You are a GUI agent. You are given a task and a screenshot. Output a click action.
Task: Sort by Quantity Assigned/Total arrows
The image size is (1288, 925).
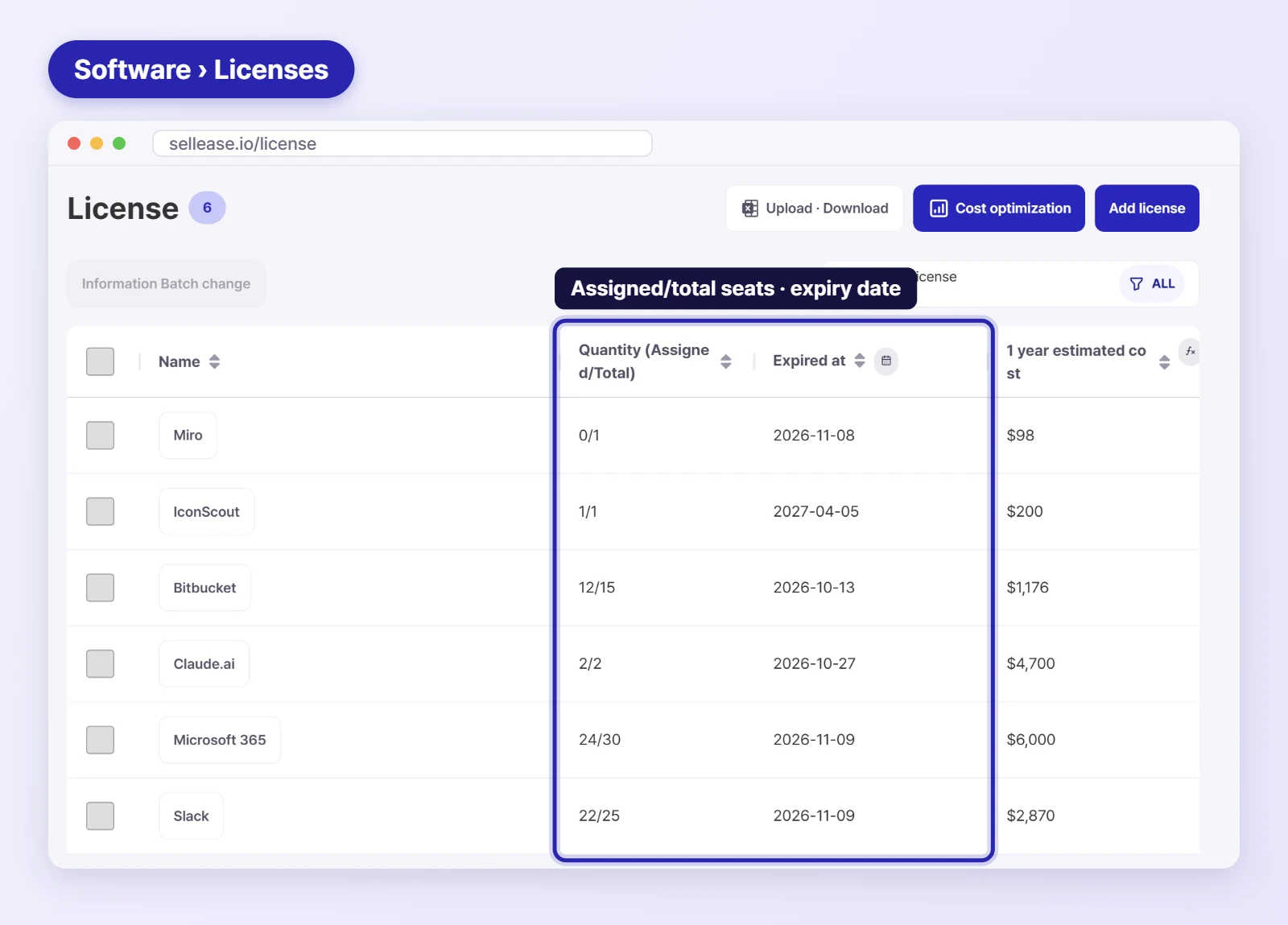tap(725, 361)
